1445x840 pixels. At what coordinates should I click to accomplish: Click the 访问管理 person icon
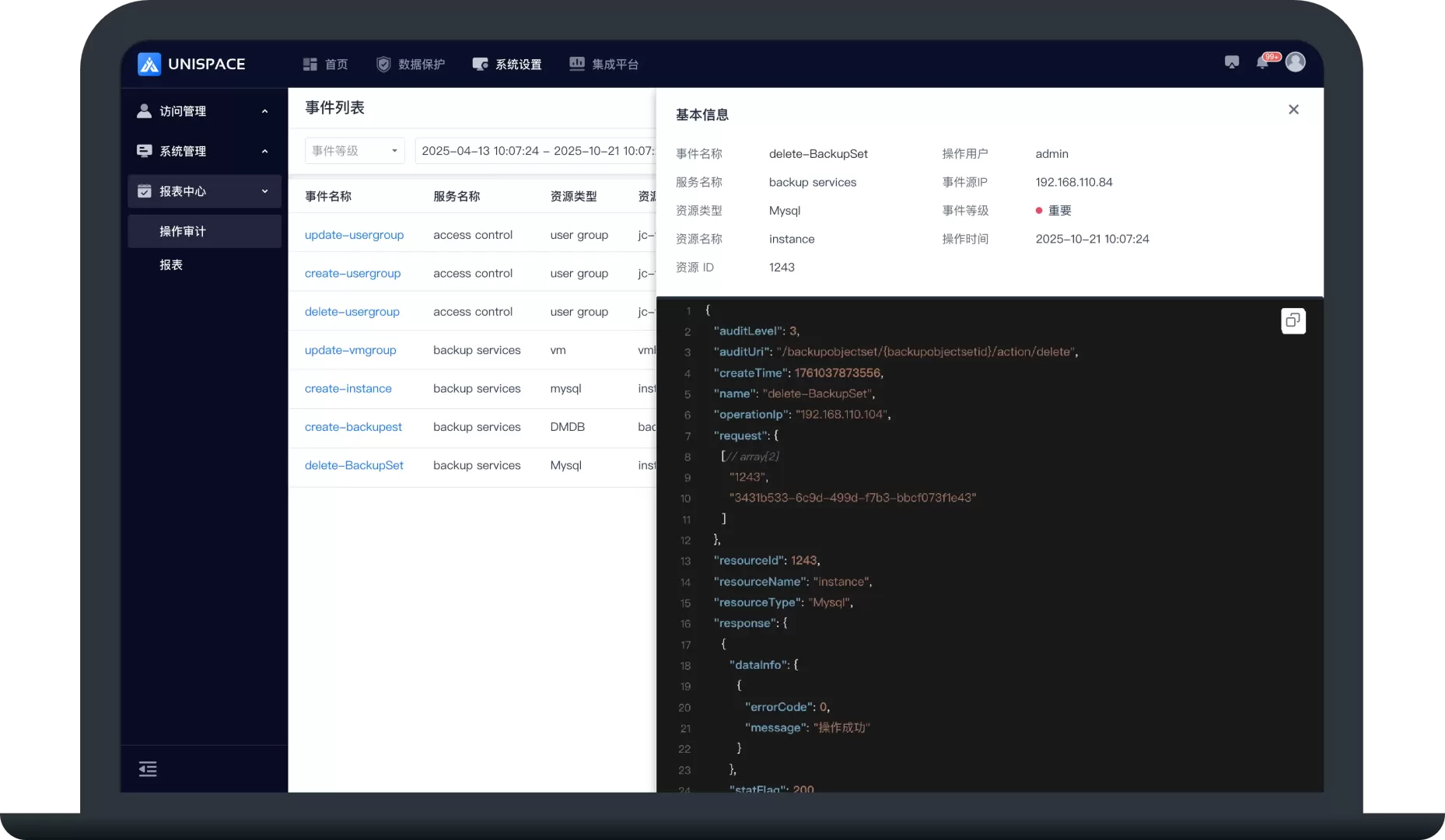[x=144, y=111]
